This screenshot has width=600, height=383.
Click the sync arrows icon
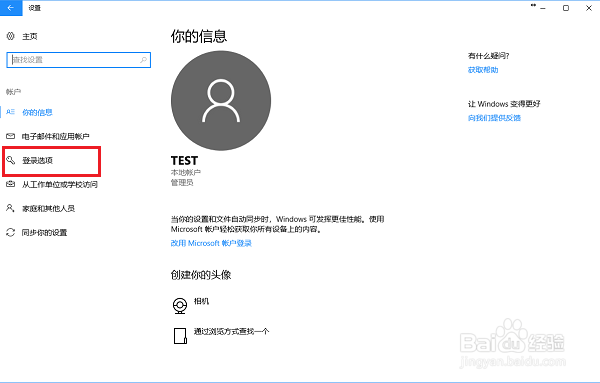coord(11,232)
